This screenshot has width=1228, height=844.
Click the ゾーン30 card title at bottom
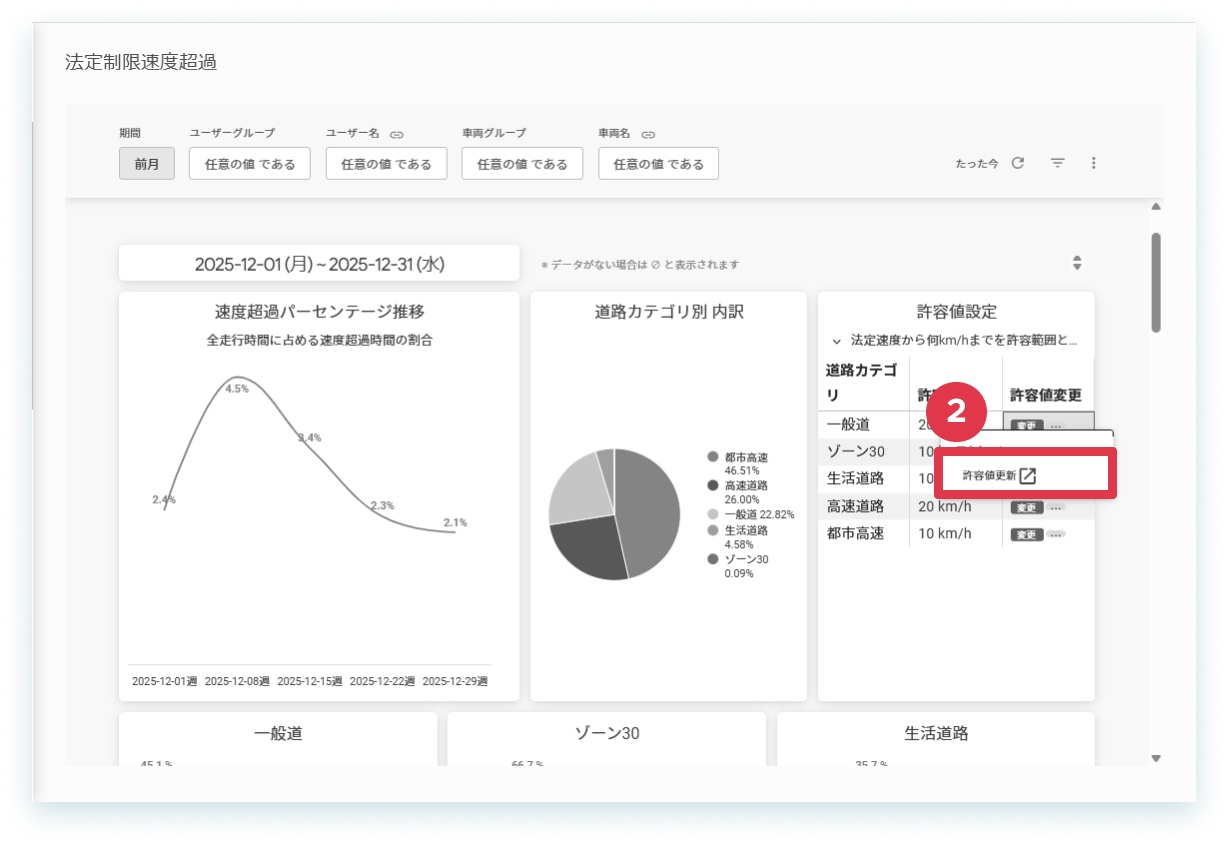click(607, 733)
